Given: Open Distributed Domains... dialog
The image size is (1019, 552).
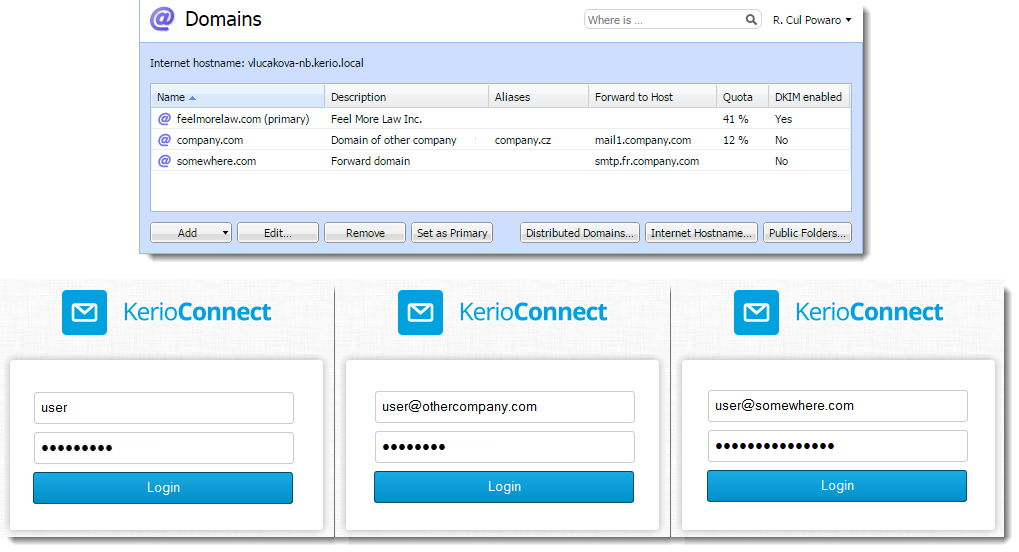Looking at the screenshot, I should tap(580, 233).
